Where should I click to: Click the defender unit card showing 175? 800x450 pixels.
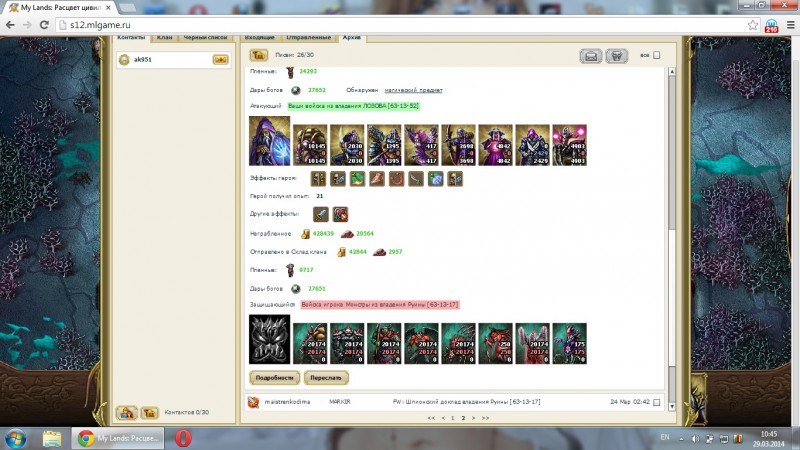coord(569,343)
